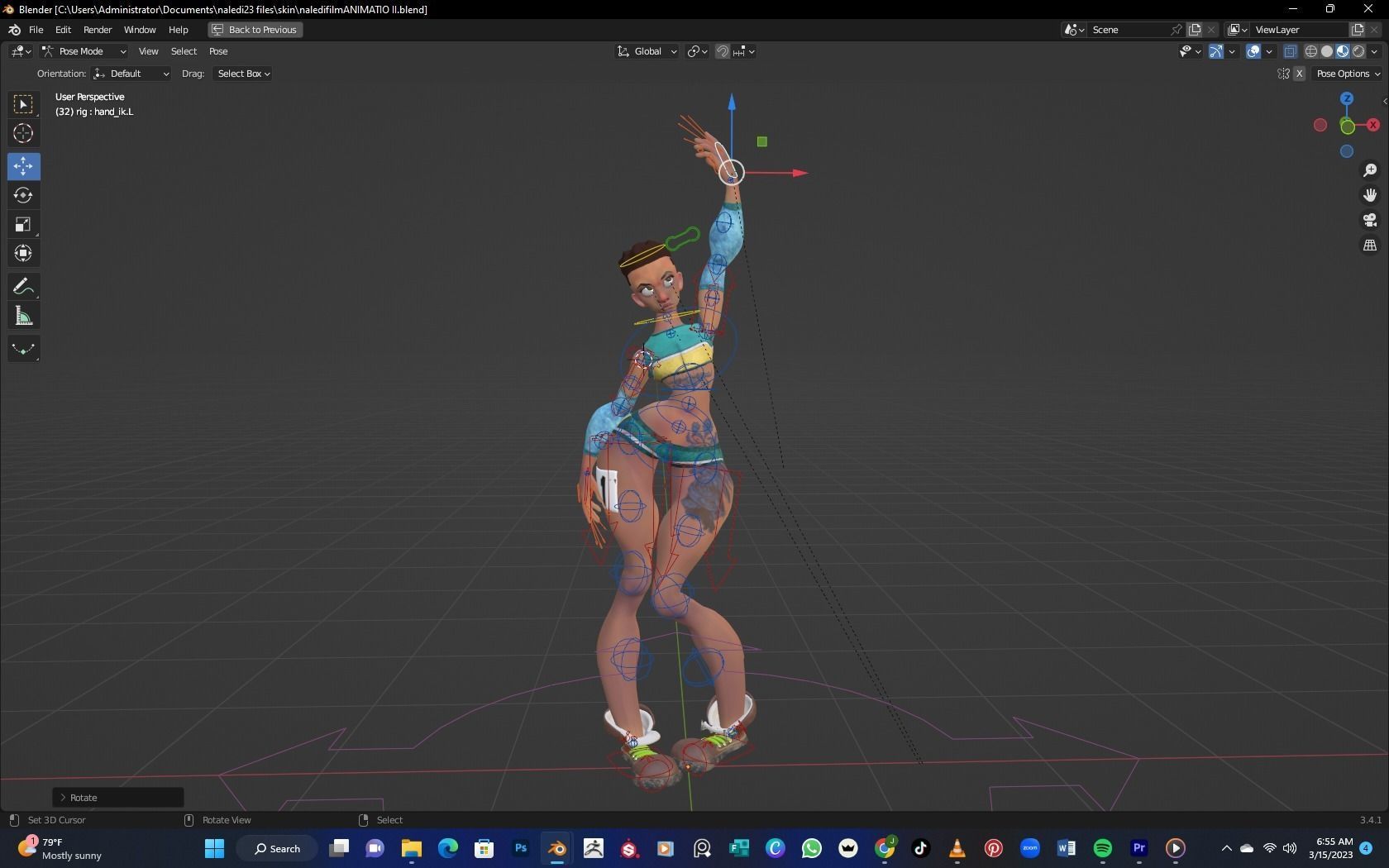Select the Annotate pencil tool

point(23,286)
